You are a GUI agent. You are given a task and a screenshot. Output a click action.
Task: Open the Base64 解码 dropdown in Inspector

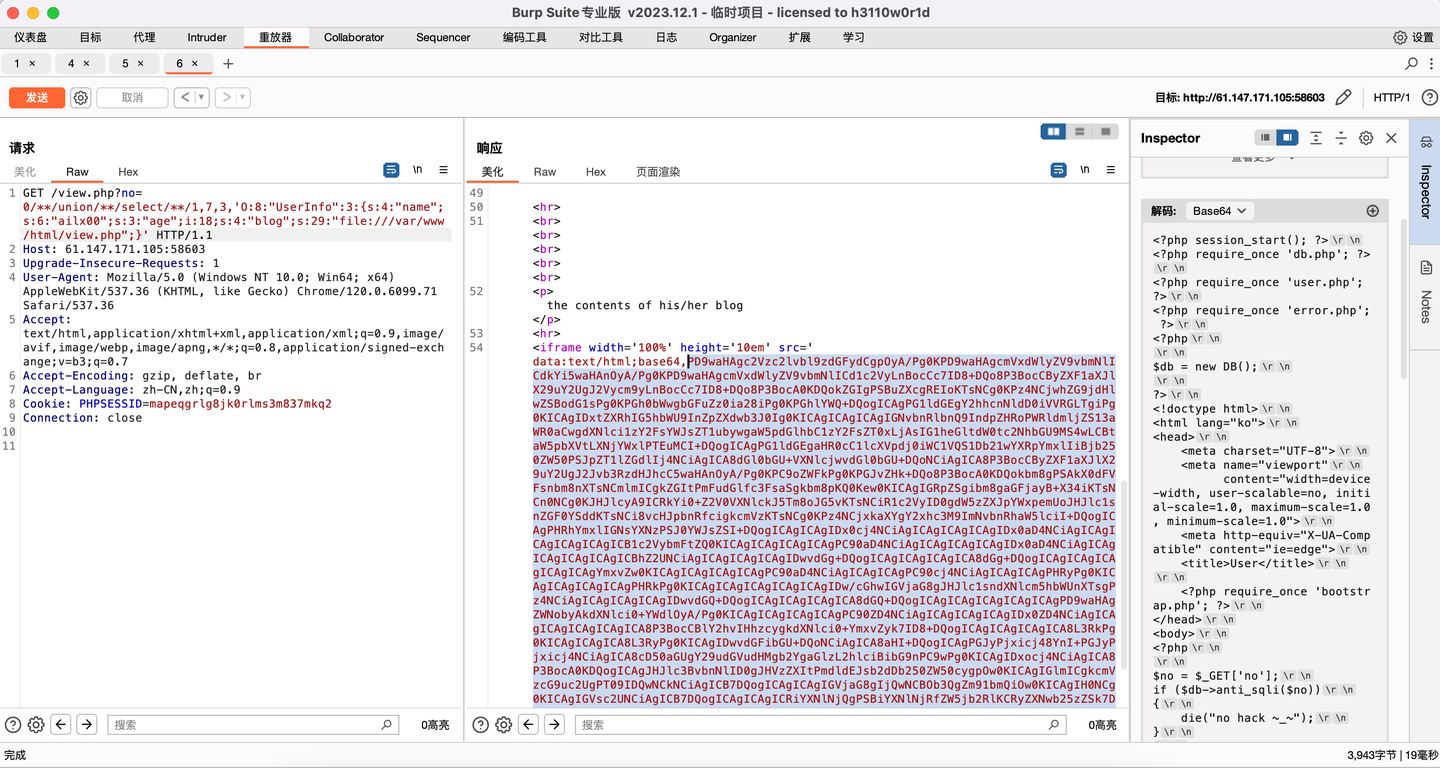click(1219, 210)
